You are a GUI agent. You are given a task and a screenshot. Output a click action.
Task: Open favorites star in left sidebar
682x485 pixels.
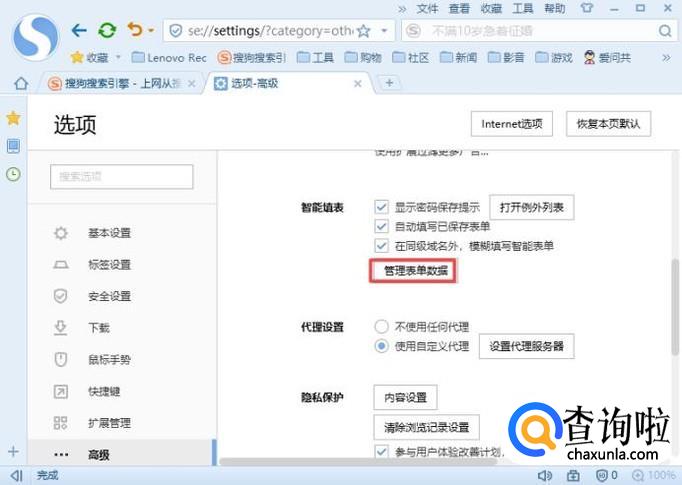point(13,118)
